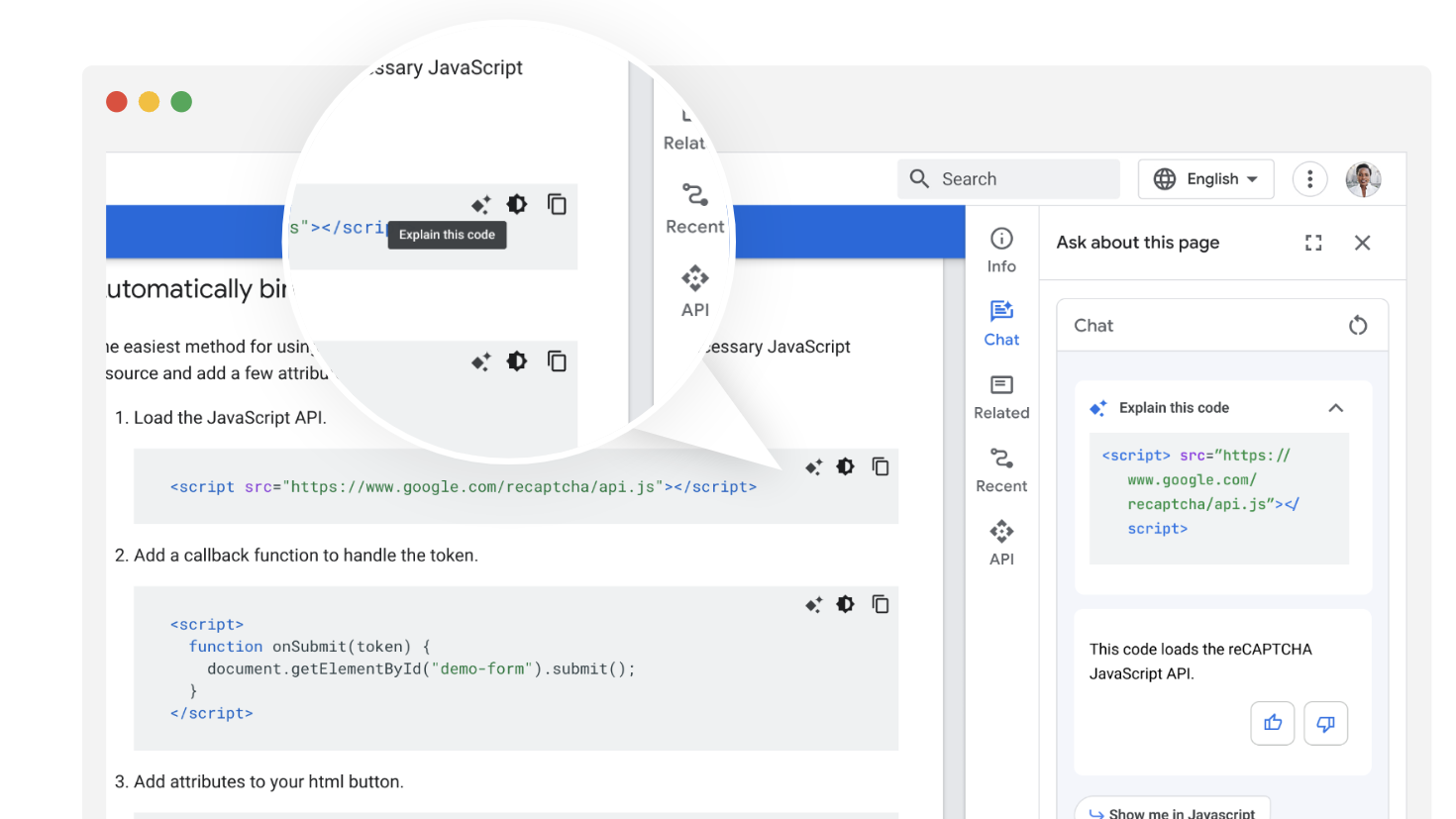Image resolution: width=1456 pixels, height=819 pixels.
Task: Click the Info icon in side panel
Action: coord(1001,239)
